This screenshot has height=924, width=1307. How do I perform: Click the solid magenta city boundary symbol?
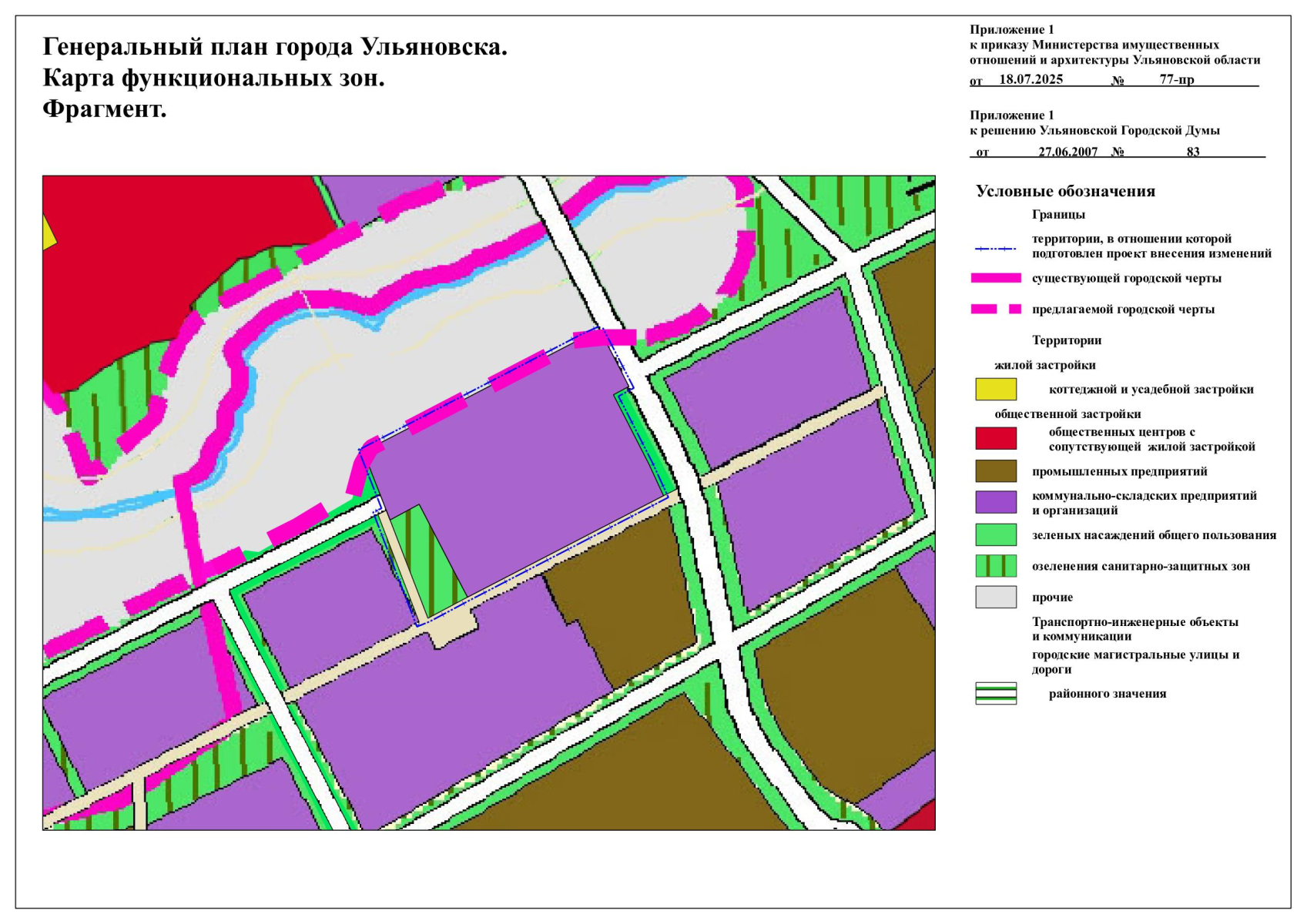click(995, 278)
